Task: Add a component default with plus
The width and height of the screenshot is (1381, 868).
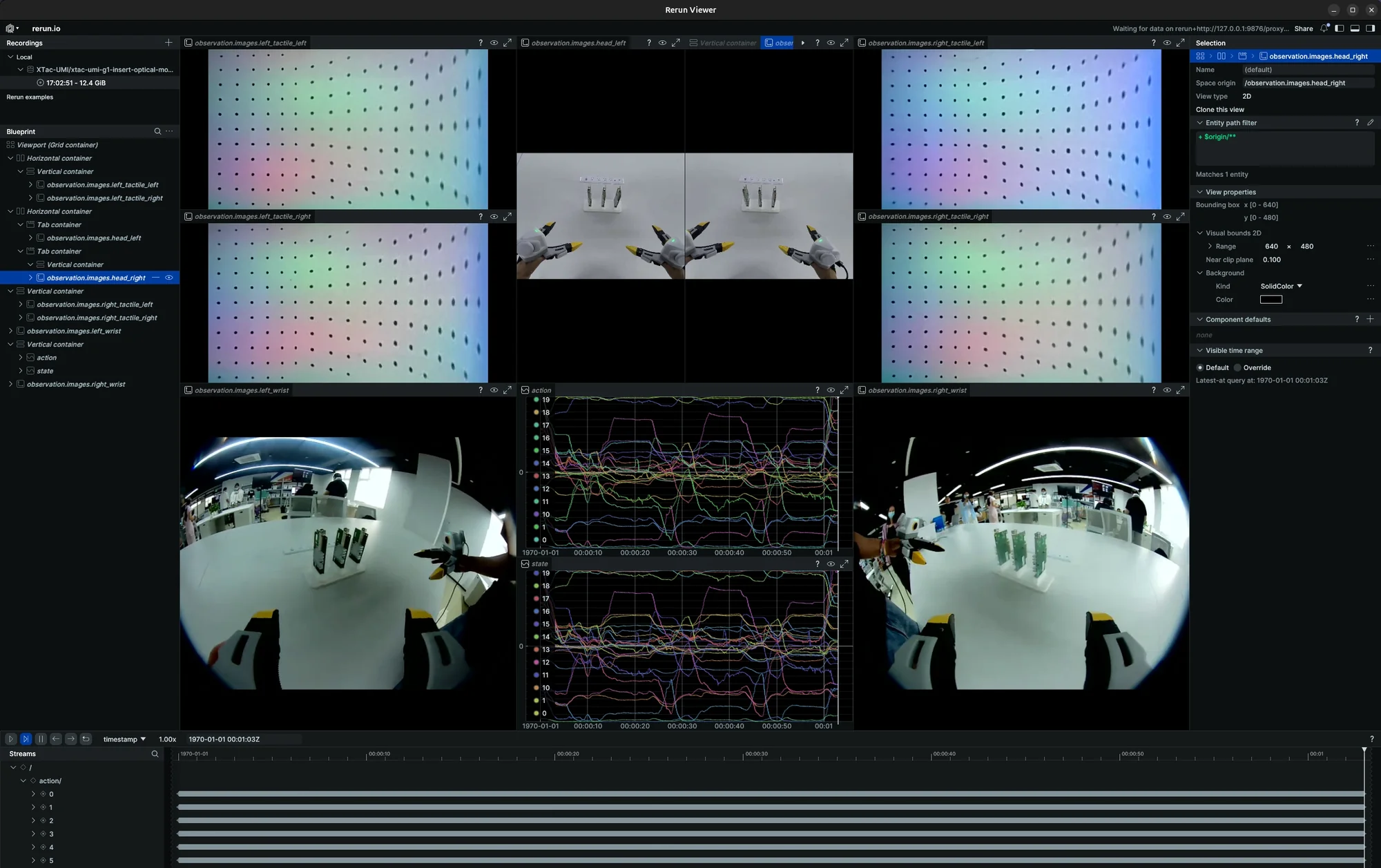Action: [x=1370, y=319]
